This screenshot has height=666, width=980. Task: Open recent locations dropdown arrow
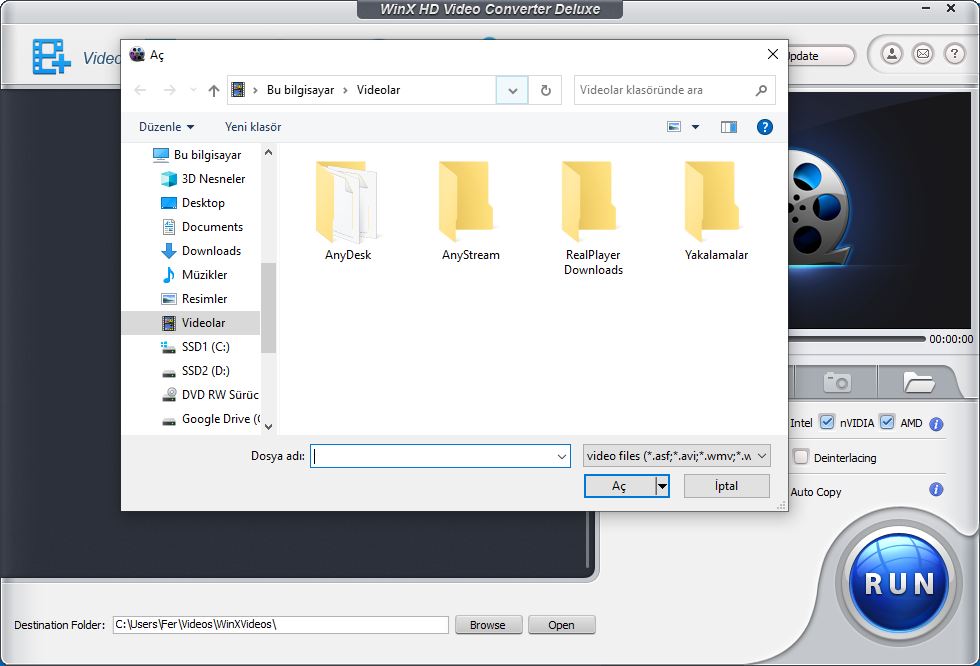coord(193,91)
